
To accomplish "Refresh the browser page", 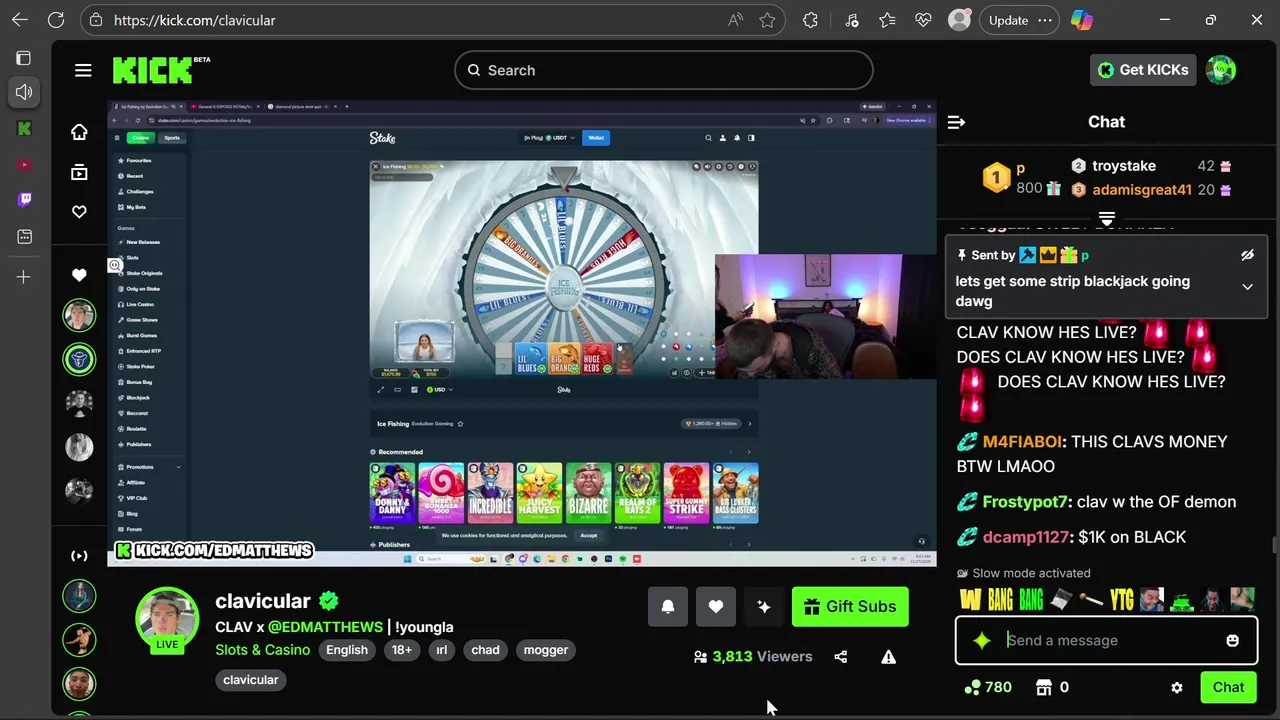I will click(56, 20).
